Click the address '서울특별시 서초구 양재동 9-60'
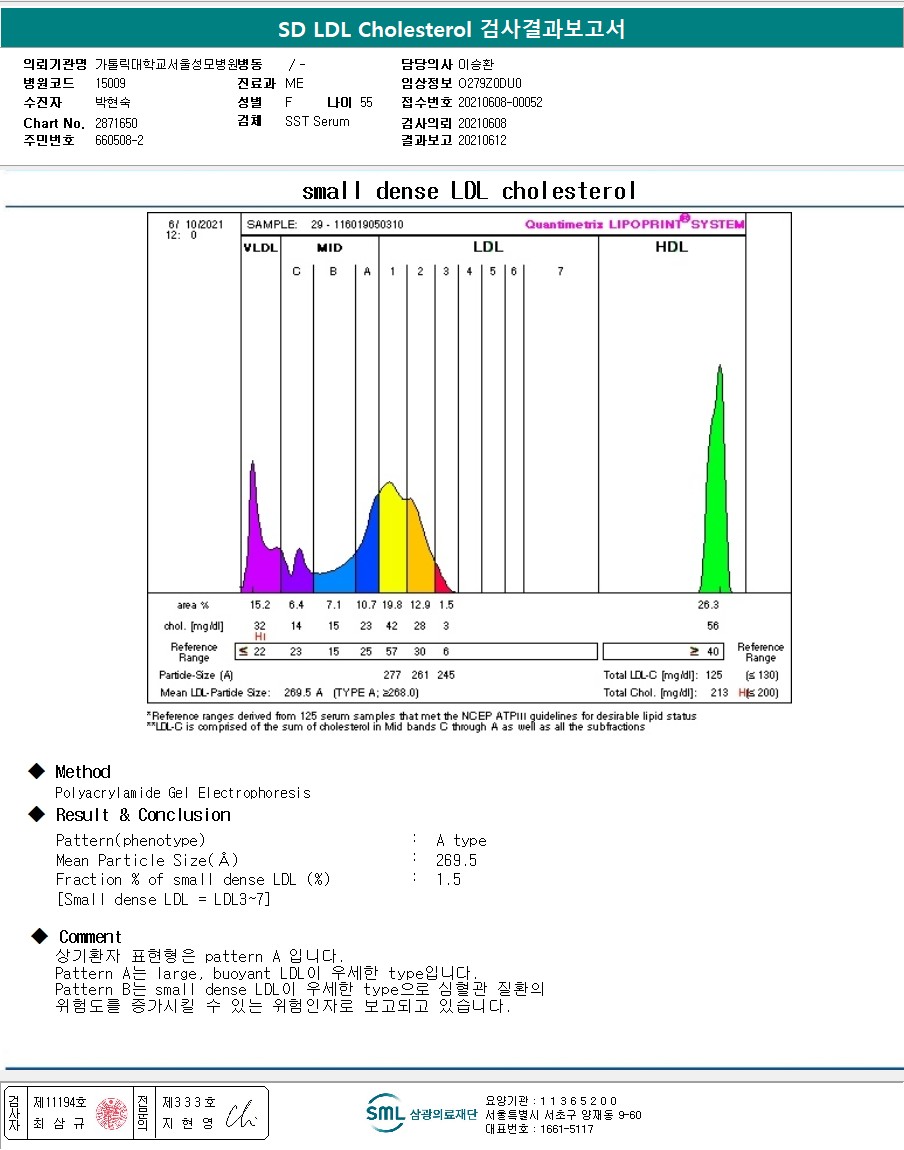The height and width of the screenshot is (1150, 904). 563,1115
